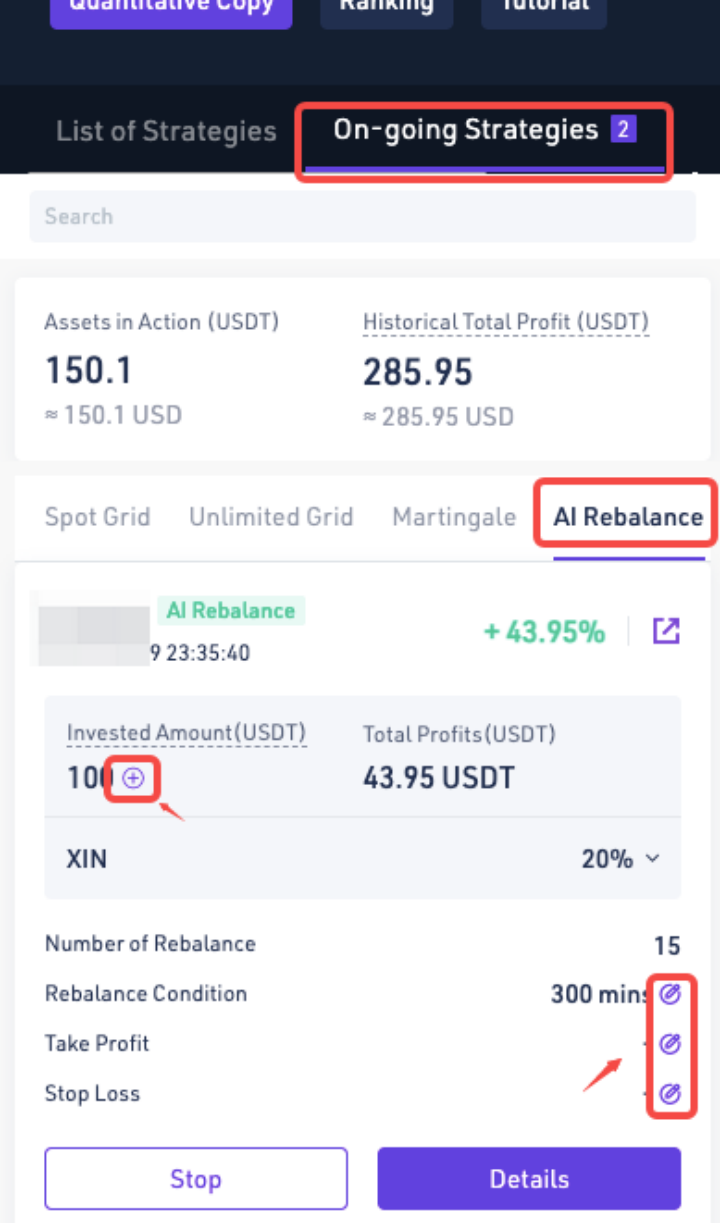Edit the Take Profit setting
This screenshot has width=720, height=1223.
(x=671, y=1043)
